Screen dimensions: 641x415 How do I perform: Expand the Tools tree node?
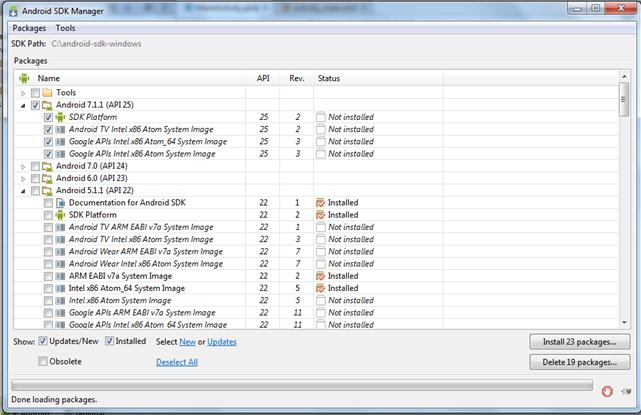coord(24,93)
